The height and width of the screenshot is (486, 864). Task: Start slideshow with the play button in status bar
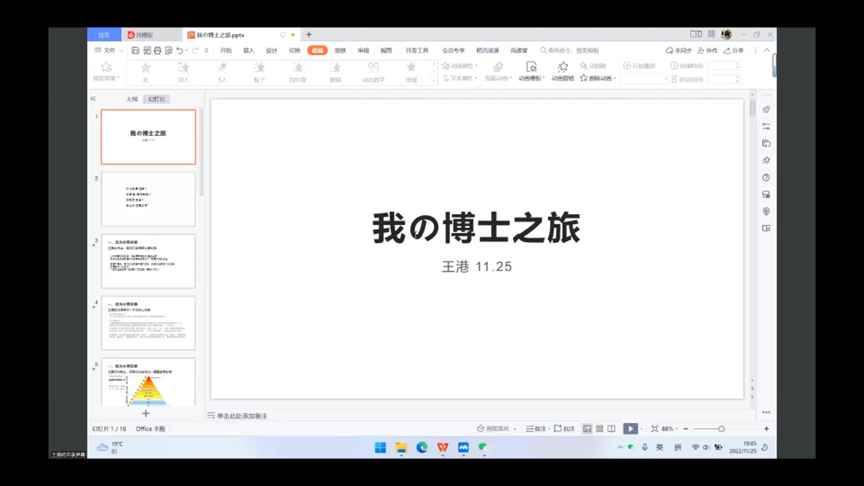tap(630, 429)
